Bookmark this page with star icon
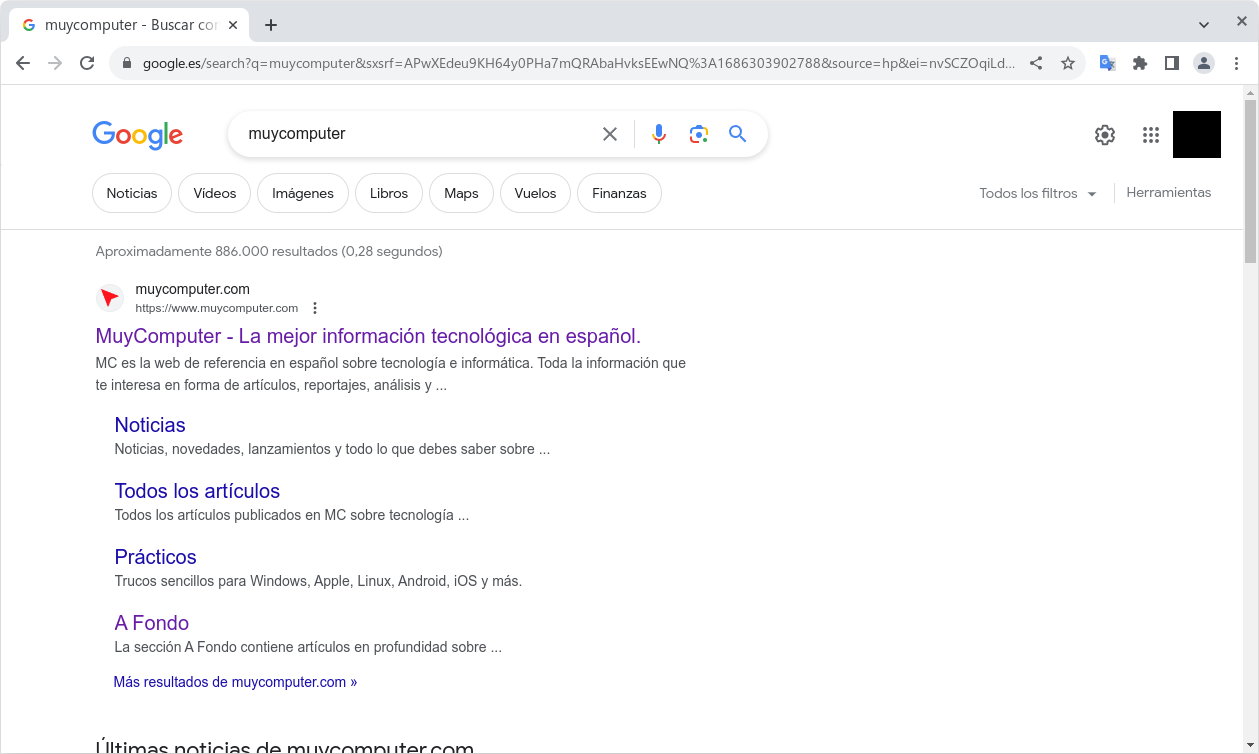This screenshot has width=1259, height=754. coord(1068,63)
